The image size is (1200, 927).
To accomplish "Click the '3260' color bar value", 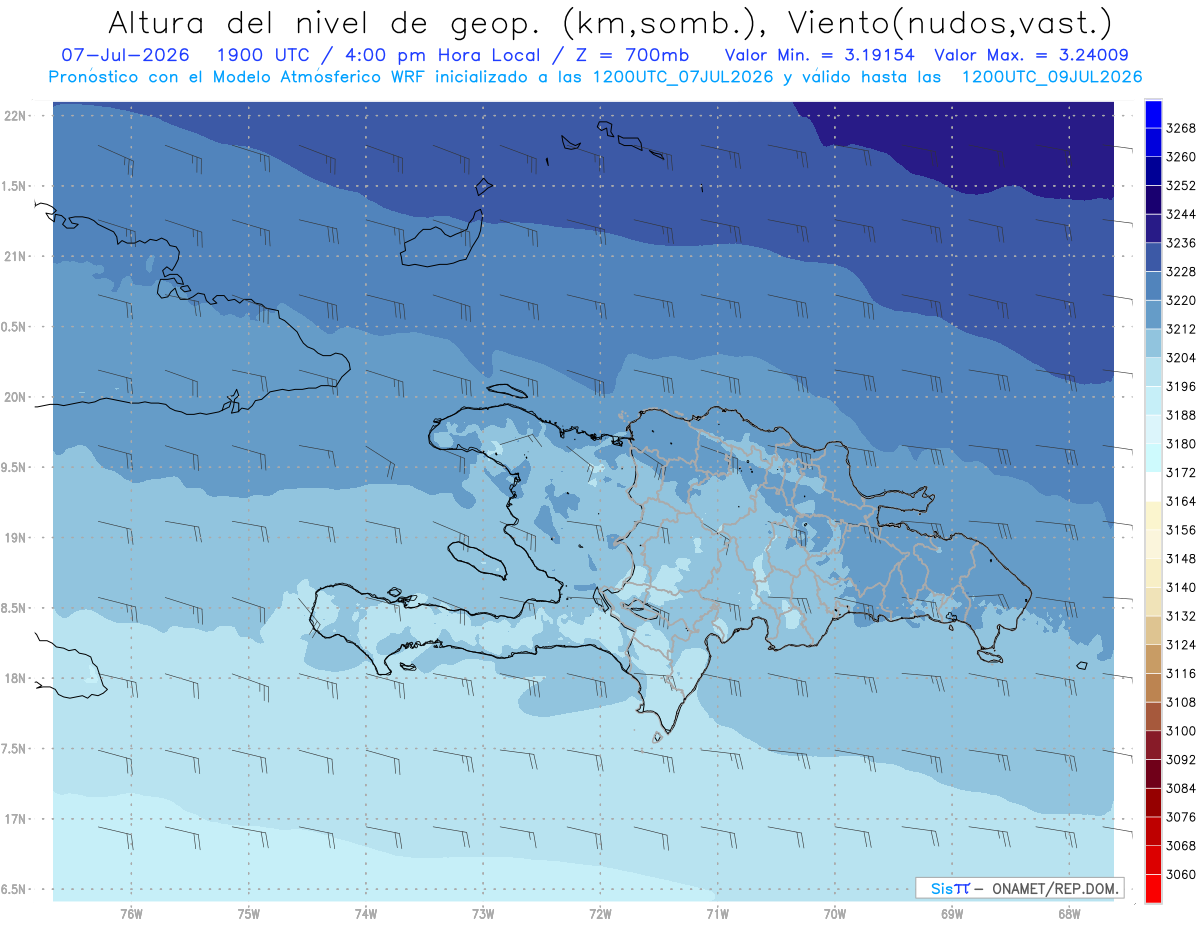I will [x=1181, y=157].
